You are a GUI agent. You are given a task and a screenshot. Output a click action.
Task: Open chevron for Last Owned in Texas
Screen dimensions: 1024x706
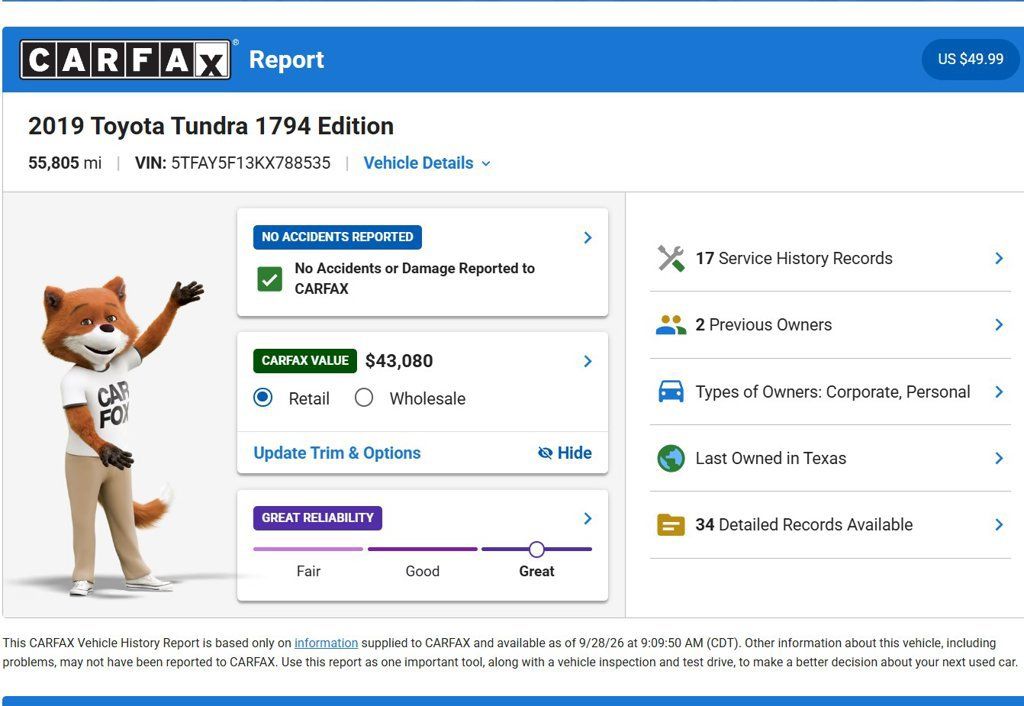(x=999, y=458)
